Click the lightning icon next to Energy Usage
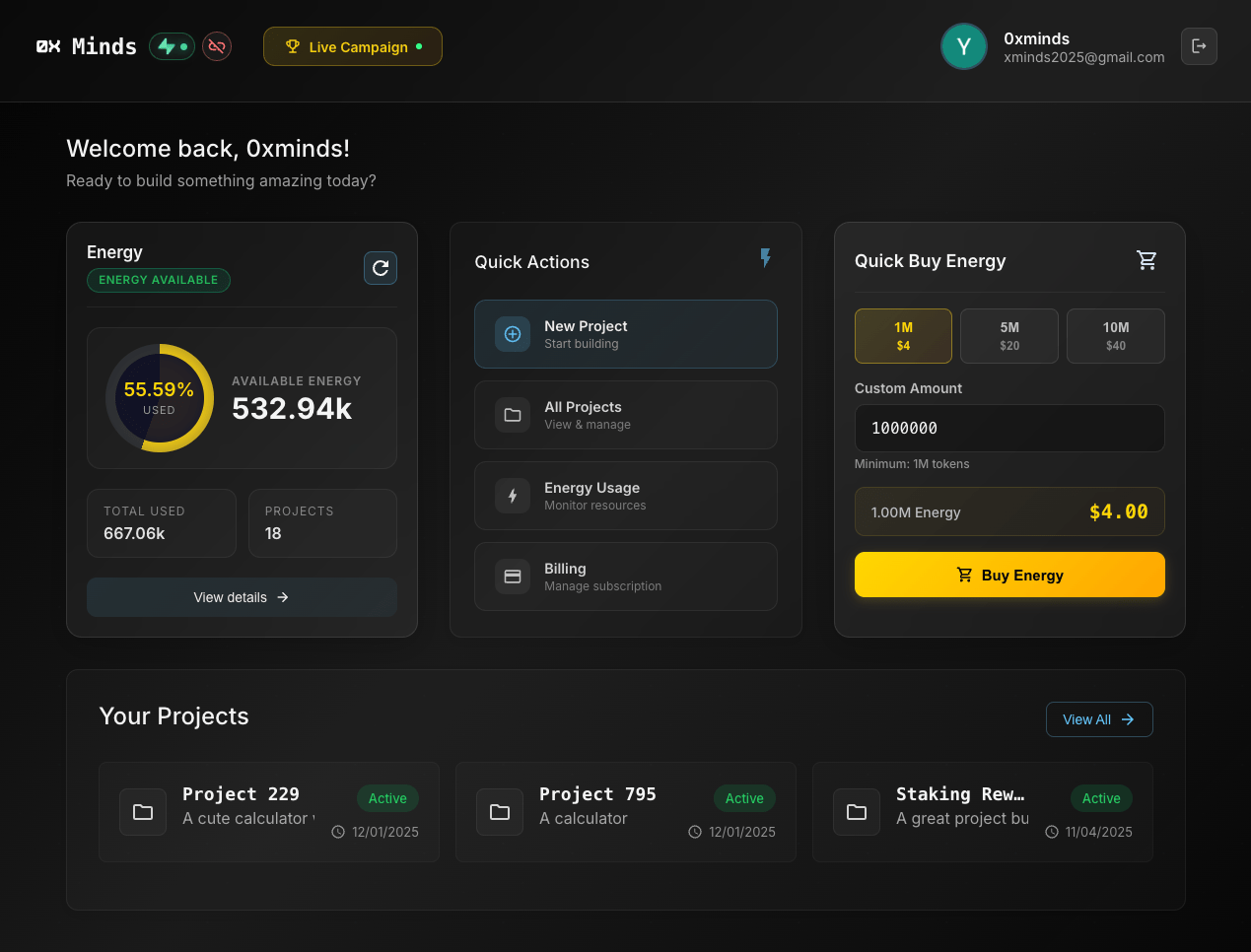1251x952 pixels. click(513, 496)
